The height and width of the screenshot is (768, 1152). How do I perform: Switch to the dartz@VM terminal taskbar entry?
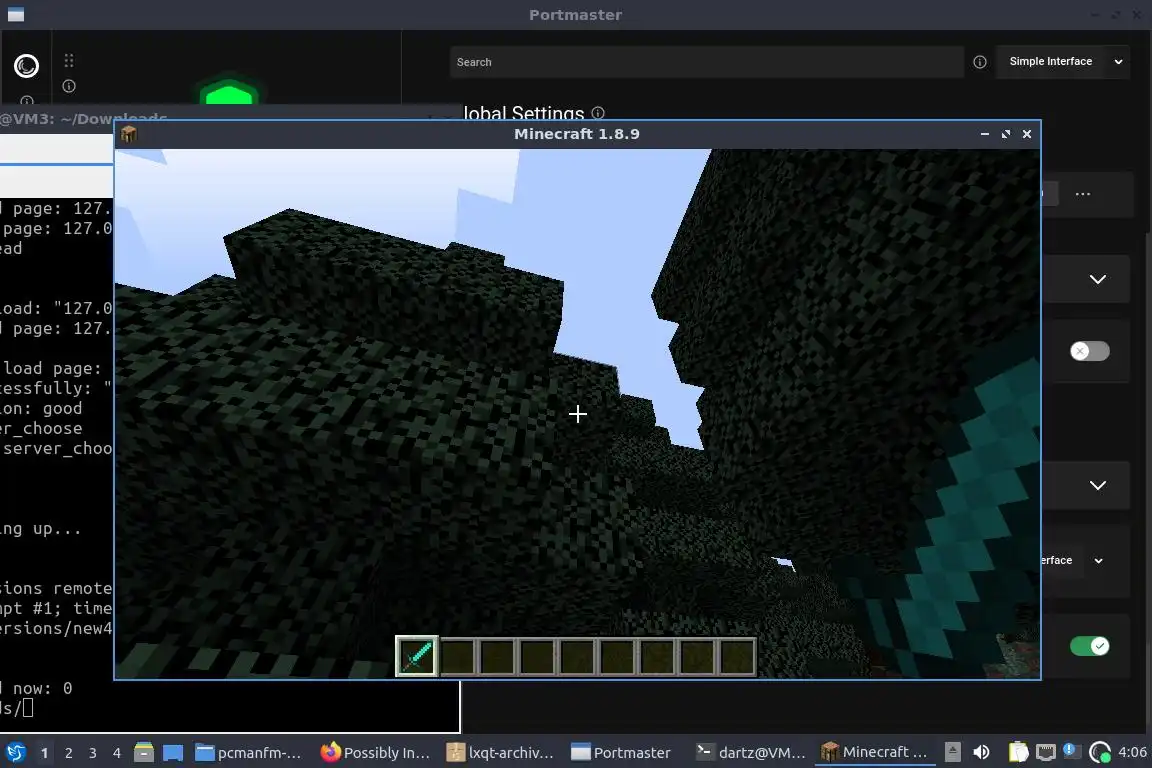coord(751,752)
